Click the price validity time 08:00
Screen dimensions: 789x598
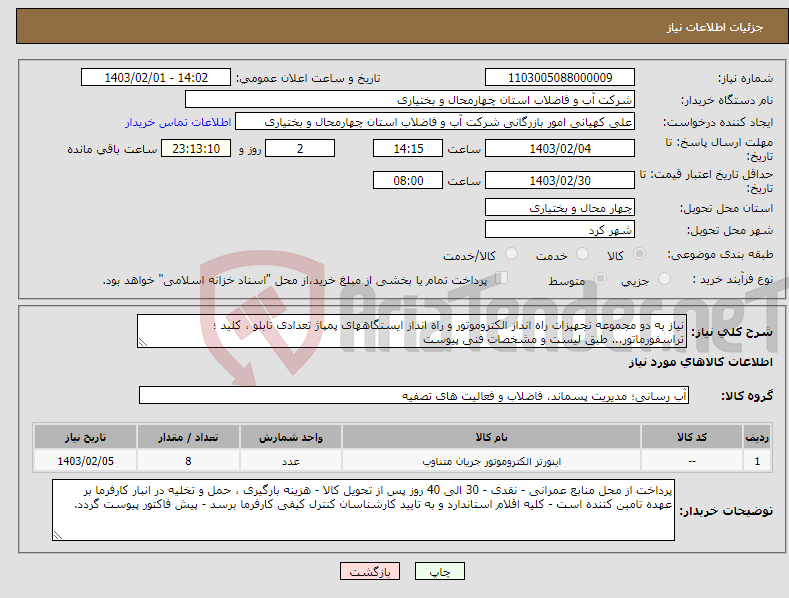408,180
